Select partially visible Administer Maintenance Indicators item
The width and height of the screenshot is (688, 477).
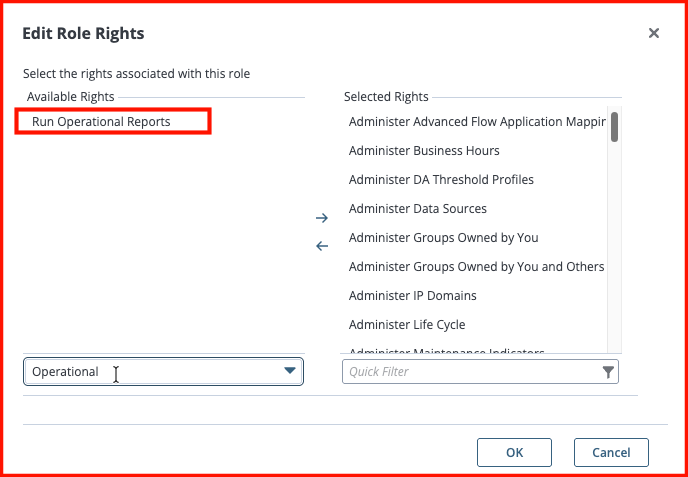pyautogui.click(x=476, y=350)
